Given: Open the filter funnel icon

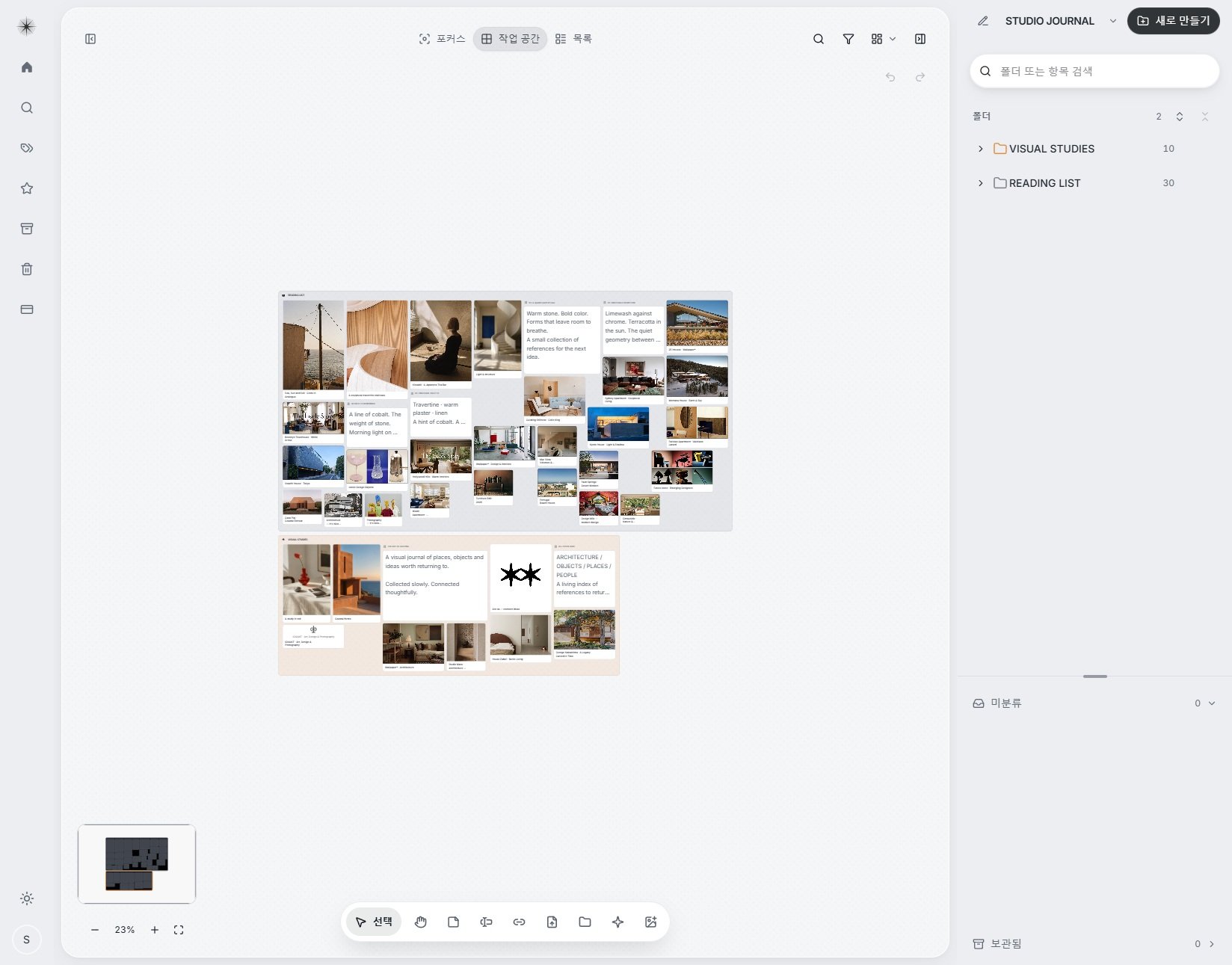Looking at the screenshot, I should pyautogui.click(x=848, y=39).
